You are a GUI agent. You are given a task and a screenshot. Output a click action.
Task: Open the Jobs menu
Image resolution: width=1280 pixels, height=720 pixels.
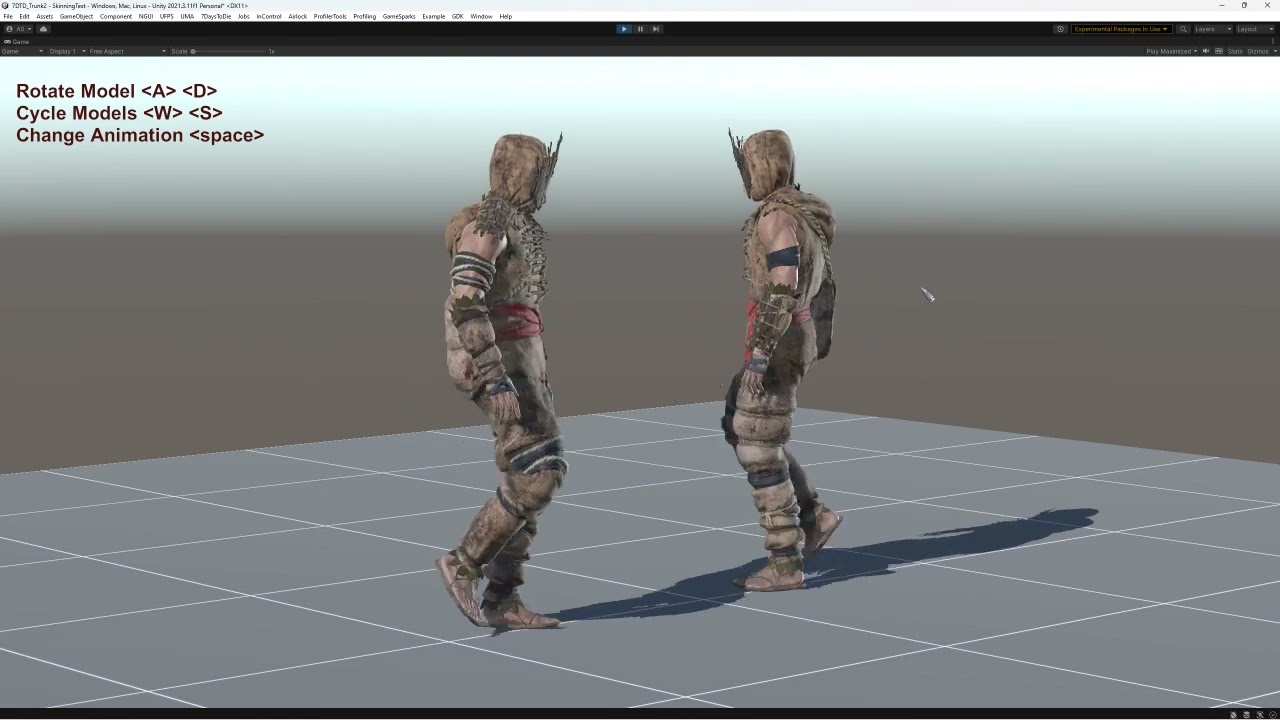(x=243, y=17)
